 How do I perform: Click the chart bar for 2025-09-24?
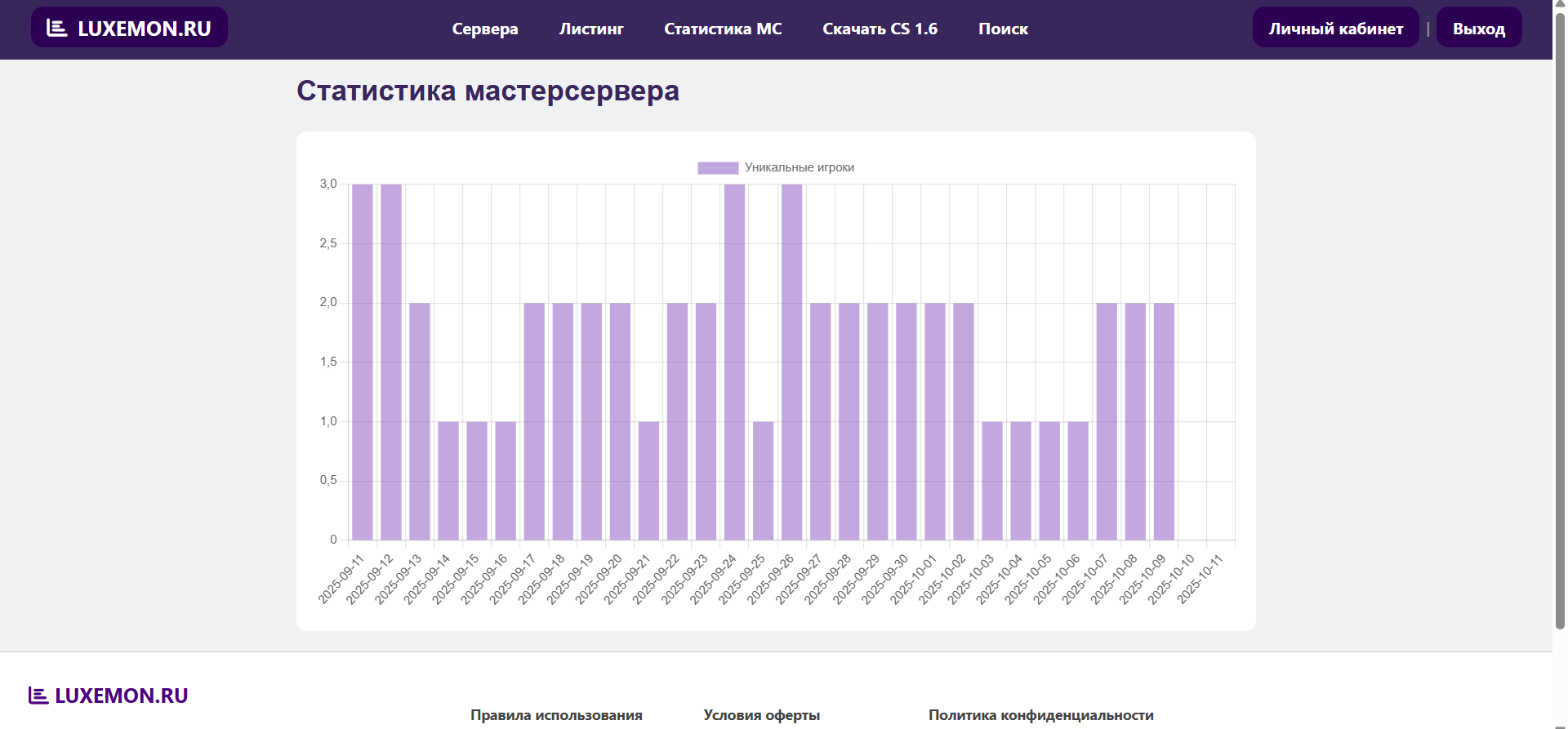734,362
